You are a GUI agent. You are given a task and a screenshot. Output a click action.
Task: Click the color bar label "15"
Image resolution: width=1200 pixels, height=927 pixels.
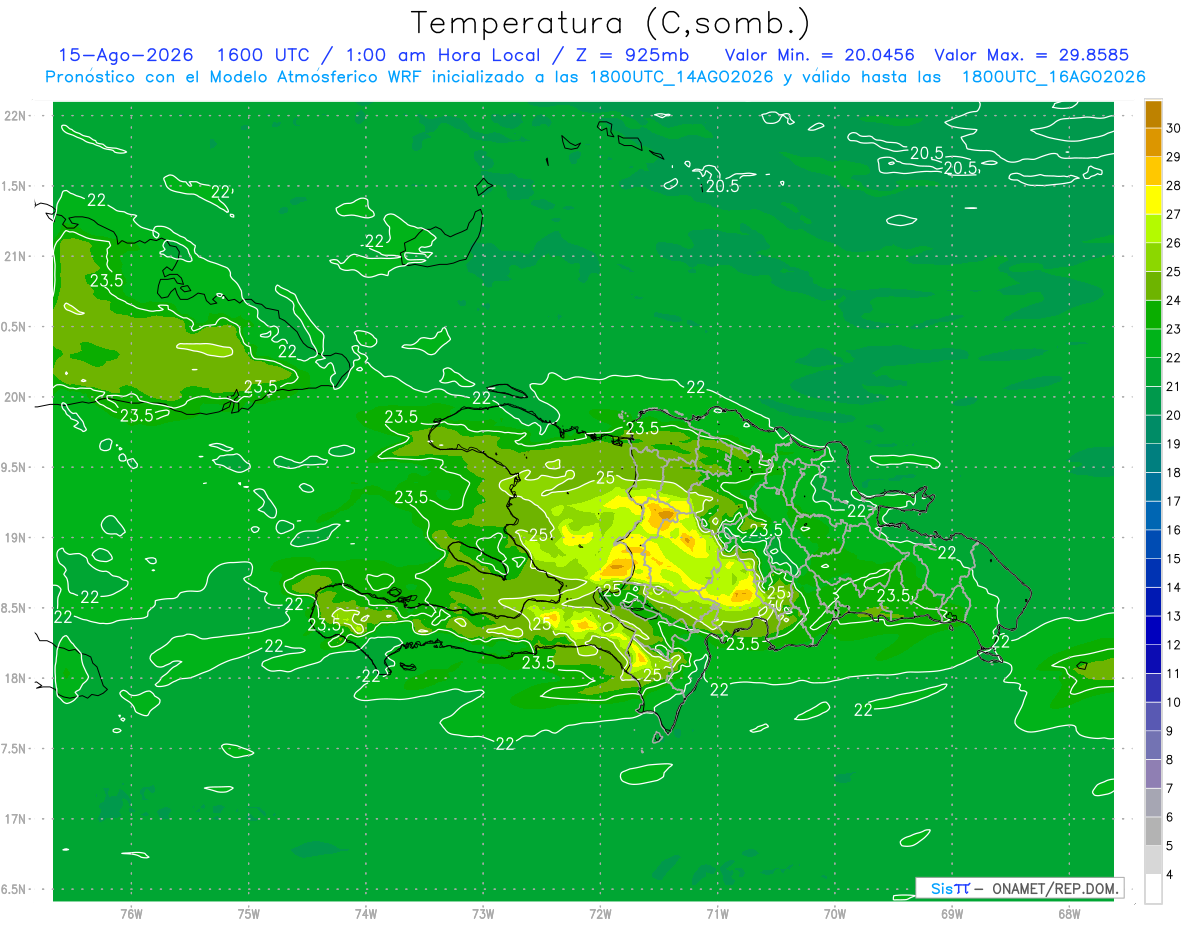point(1174,559)
